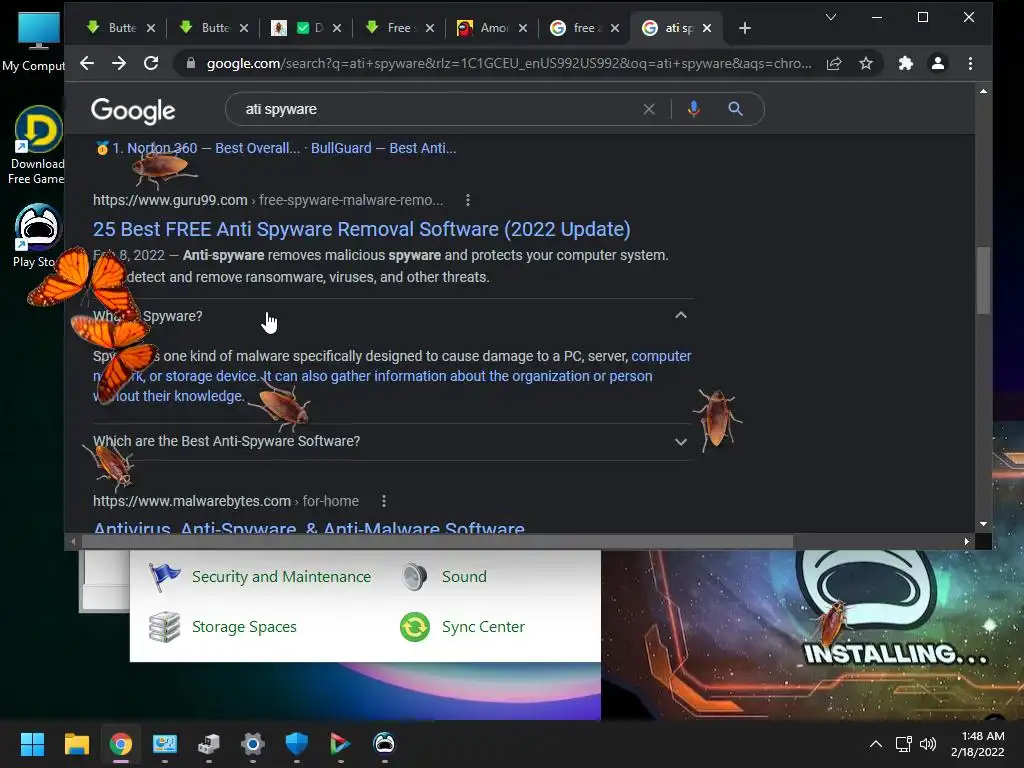Open the Control Panel taskbar icon
Screen dimensions: 1024x768
[165, 744]
